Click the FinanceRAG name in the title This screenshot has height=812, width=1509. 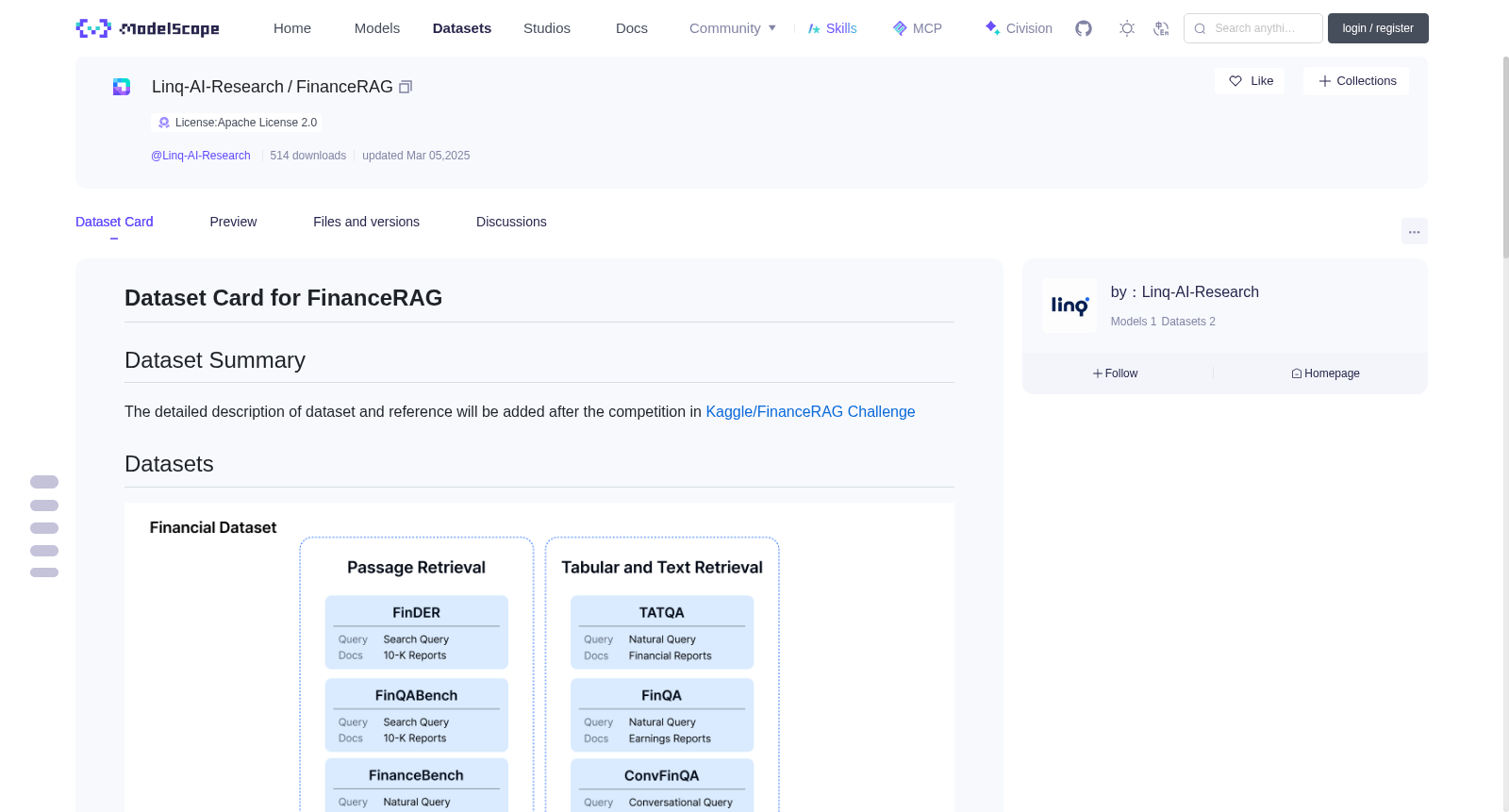click(344, 87)
